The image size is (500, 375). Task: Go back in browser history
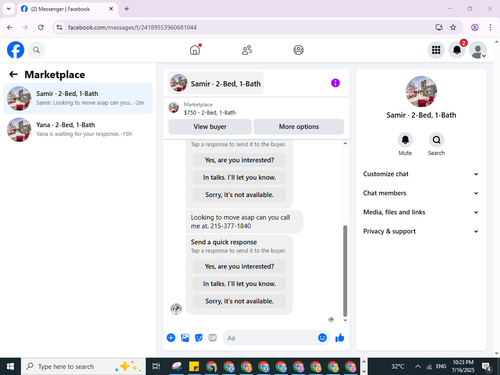click(10, 27)
